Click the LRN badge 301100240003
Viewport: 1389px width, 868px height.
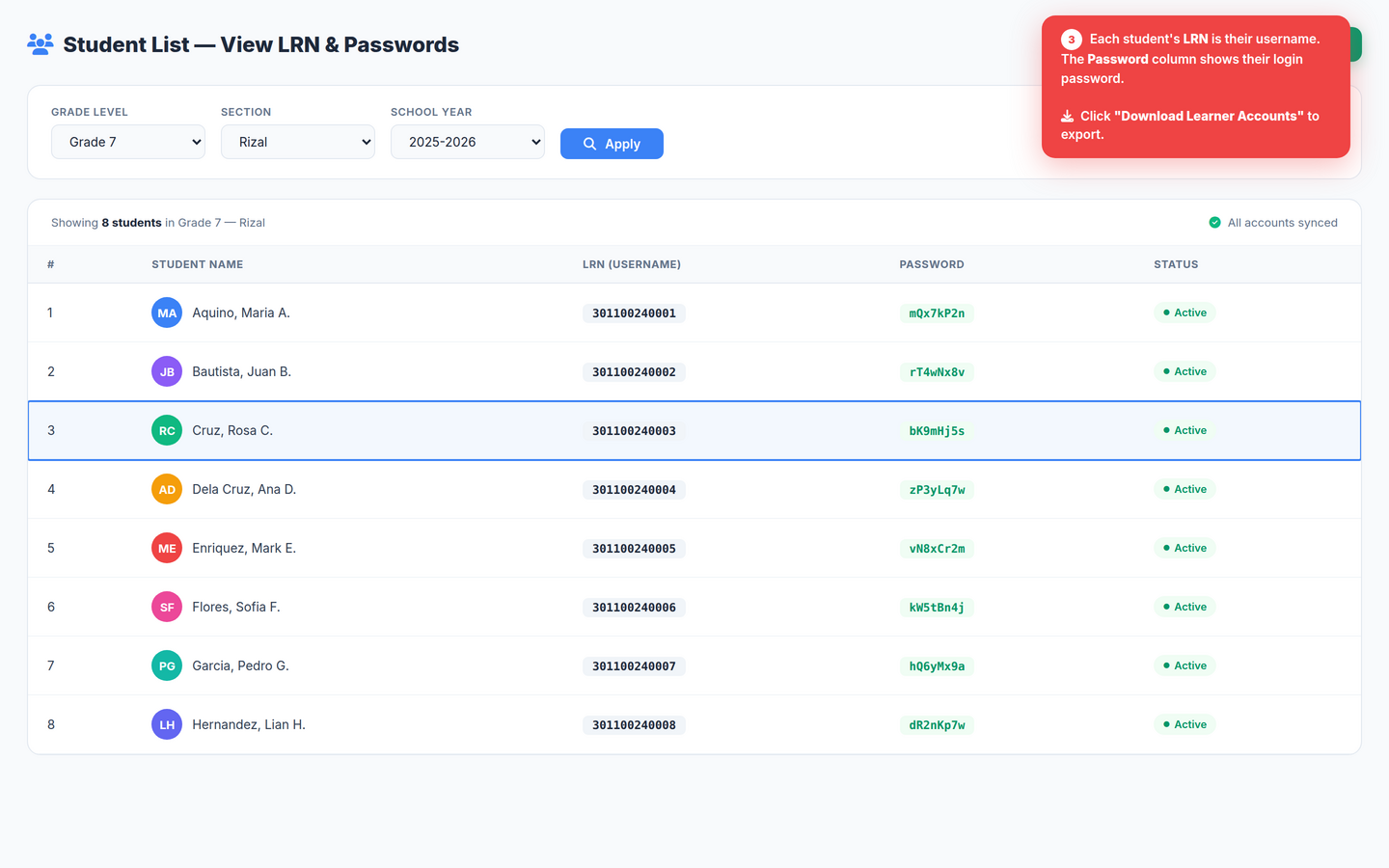click(634, 430)
